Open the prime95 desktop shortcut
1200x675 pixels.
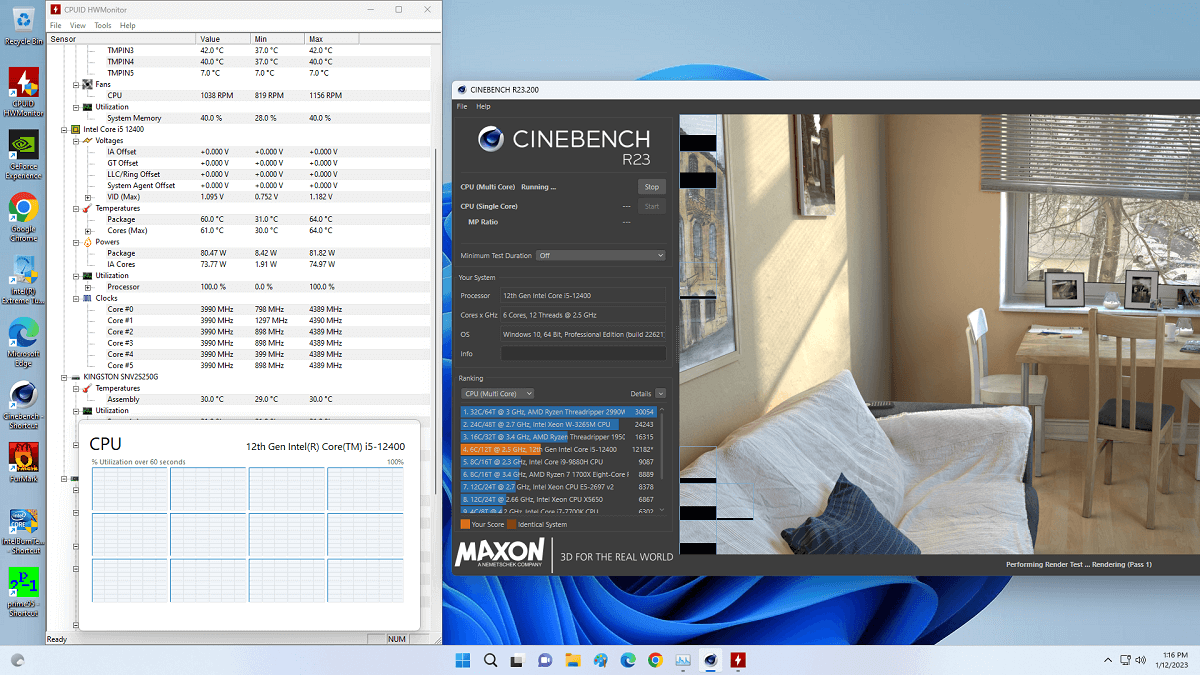point(23,592)
